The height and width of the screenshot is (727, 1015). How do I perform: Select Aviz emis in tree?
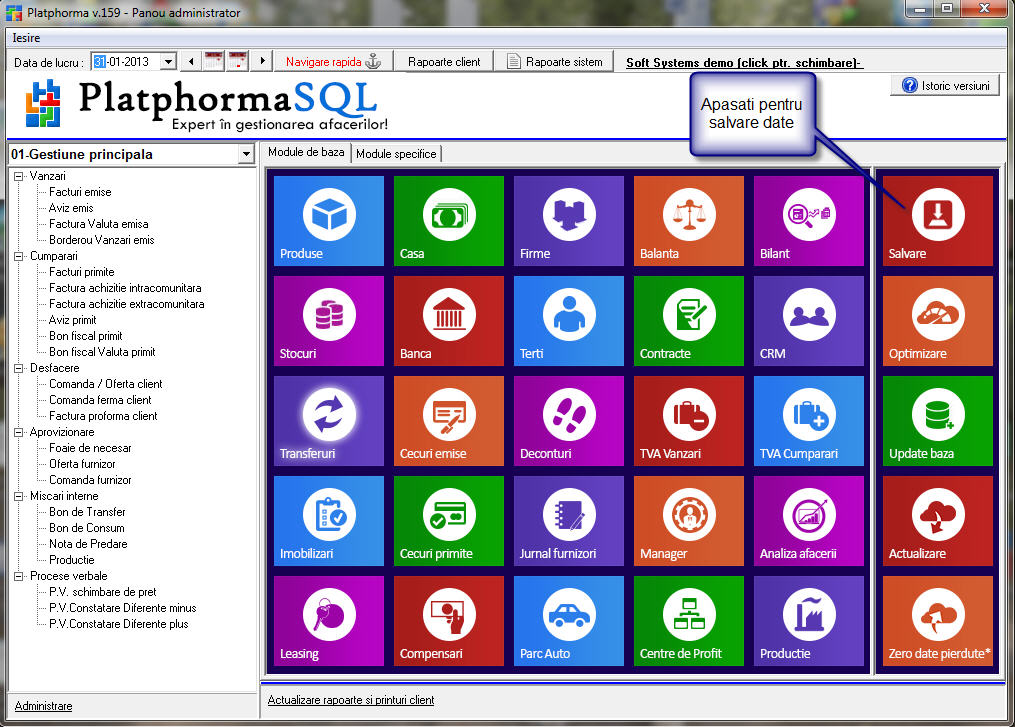71,208
